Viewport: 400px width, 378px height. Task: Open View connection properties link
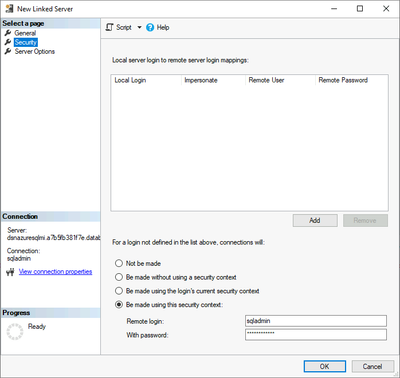click(55, 272)
